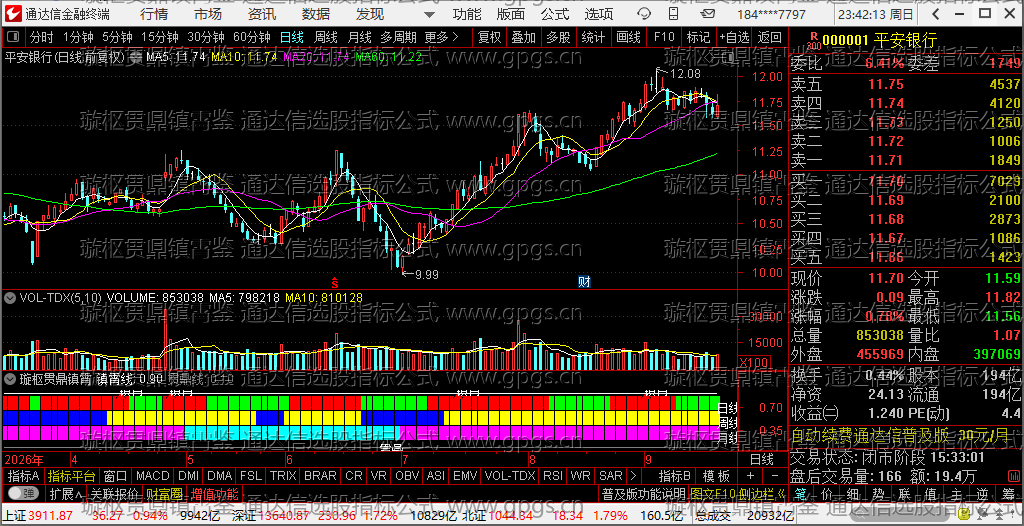Screen dimensions: 1024x526
Task: Select the BRAR indicator tab
Action: click(x=320, y=475)
